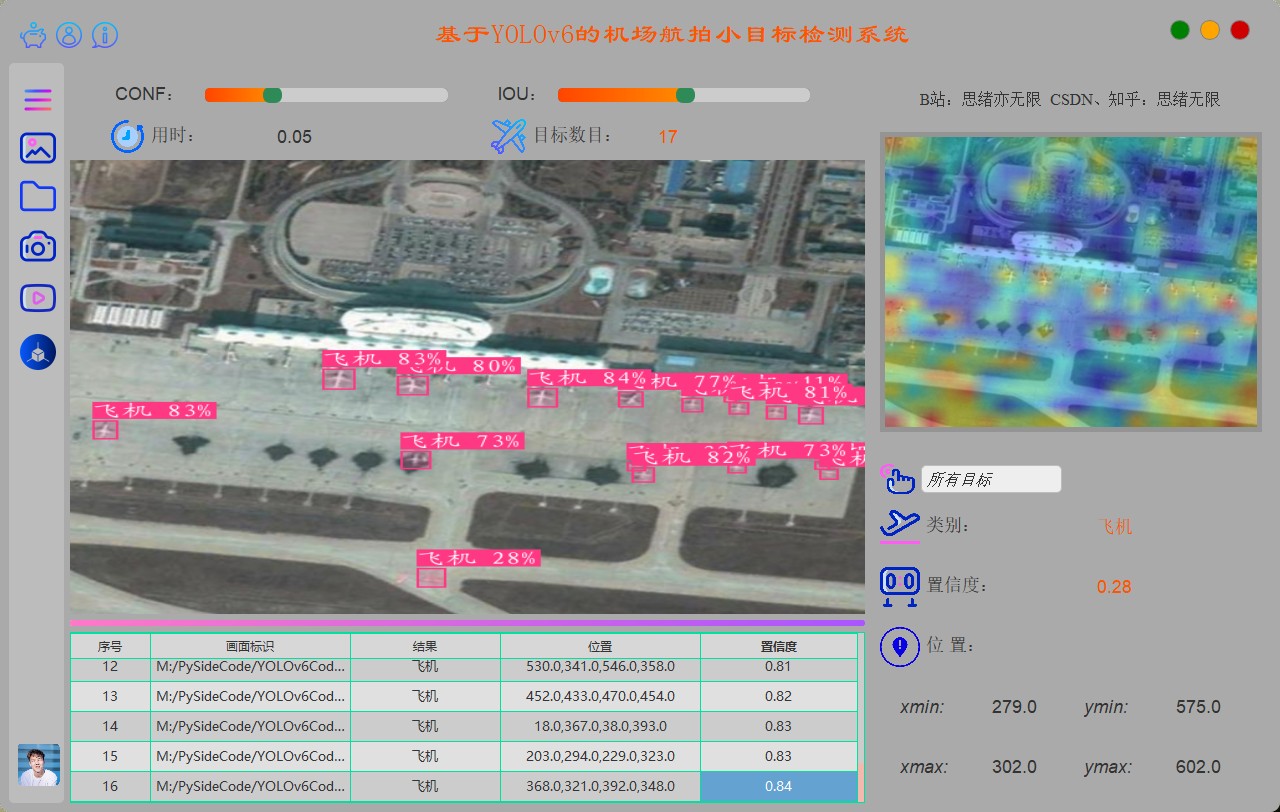Click the blue 3D cube model icon
1280x812 pixels.
tap(38, 352)
